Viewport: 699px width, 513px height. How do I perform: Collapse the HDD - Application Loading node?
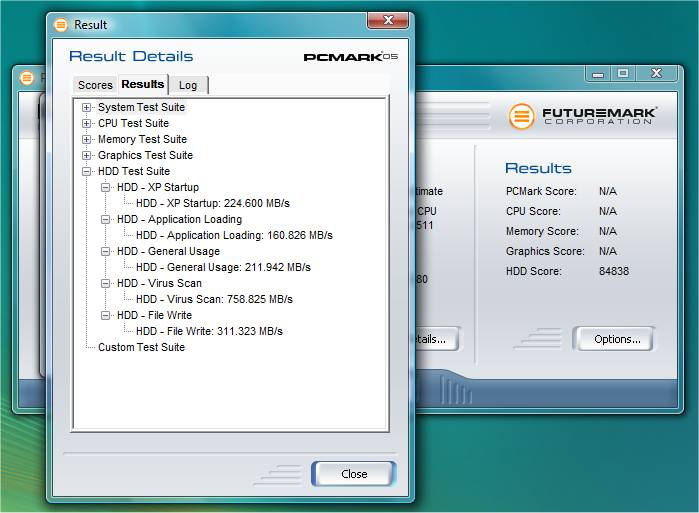[105, 219]
